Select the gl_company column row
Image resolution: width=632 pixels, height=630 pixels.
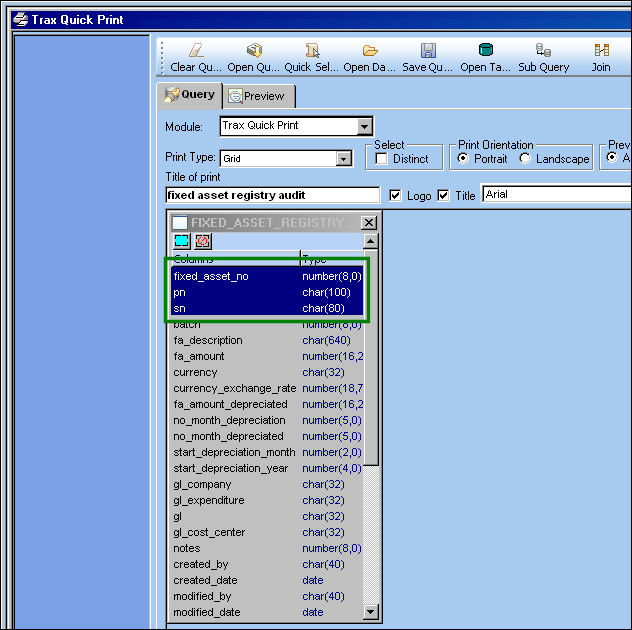(268, 484)
